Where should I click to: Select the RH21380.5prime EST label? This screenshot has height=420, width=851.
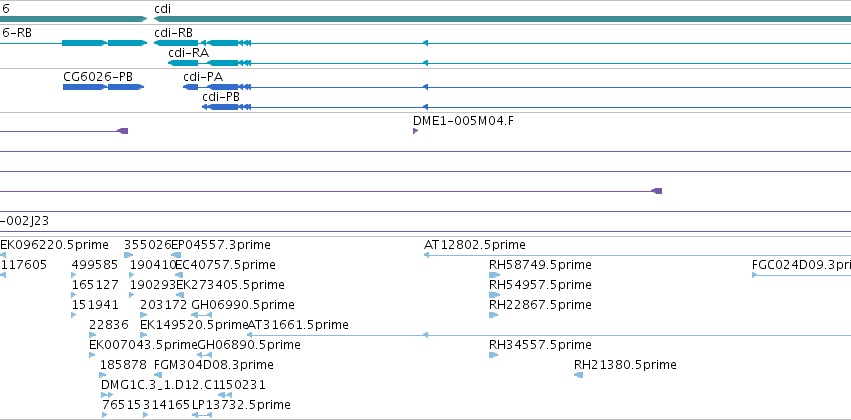[625, 365]
